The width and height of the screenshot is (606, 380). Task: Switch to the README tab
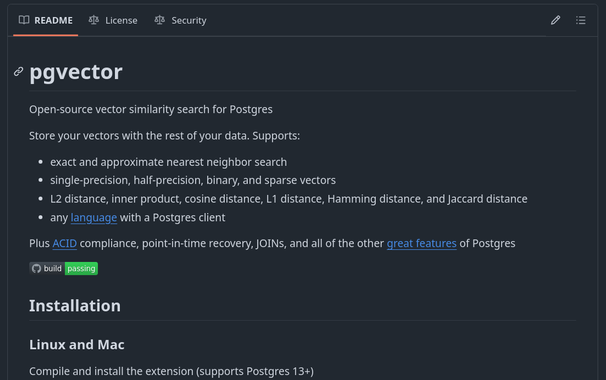click(x=46, y=20)
